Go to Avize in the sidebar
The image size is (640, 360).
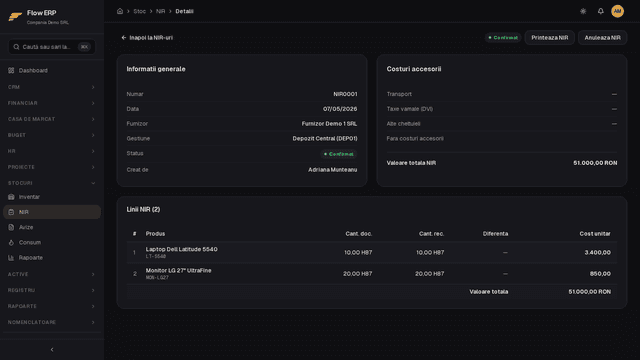(x=52, y=227)
